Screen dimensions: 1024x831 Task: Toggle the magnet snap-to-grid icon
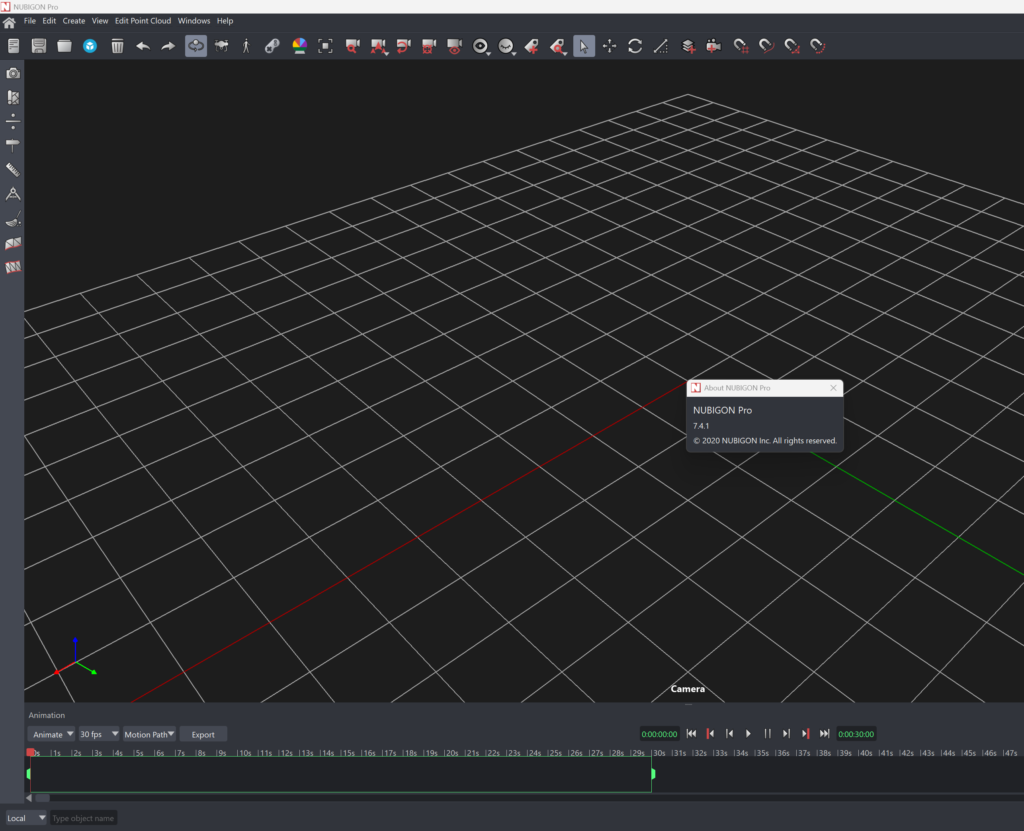(x=741, y=46)
